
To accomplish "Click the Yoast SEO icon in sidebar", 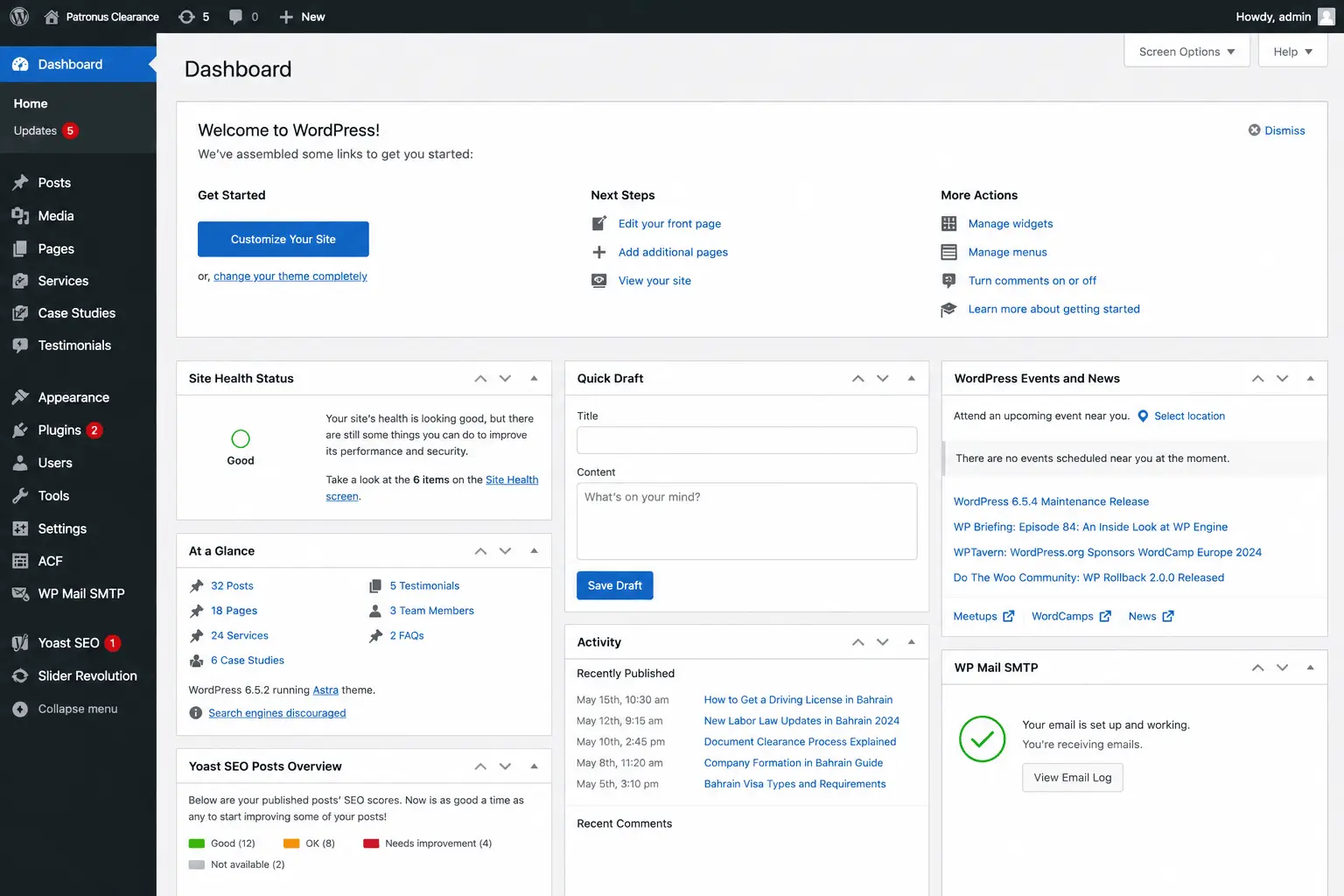I will tap(20, 643).
